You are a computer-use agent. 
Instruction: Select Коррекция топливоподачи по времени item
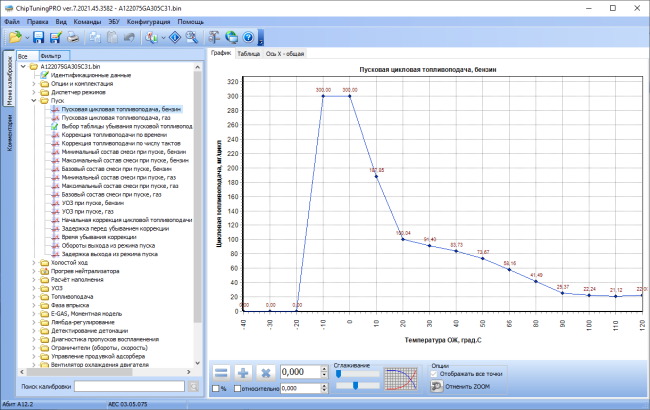(x=114, y=135)
